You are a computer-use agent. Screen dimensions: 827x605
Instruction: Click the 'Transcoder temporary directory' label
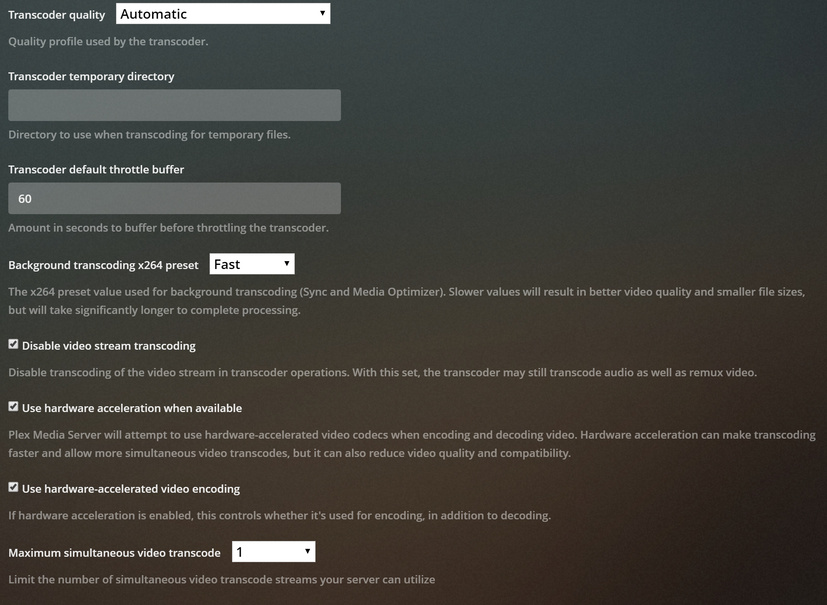pos(91,76)
